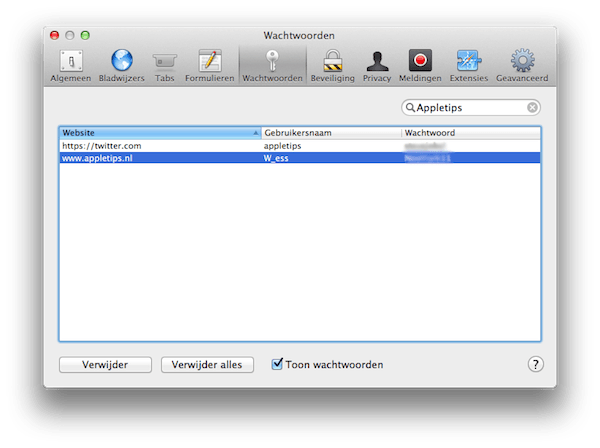Close the Wachtwoorden window with red button
This screenshot has height=448, width=600.
(55, 36)
